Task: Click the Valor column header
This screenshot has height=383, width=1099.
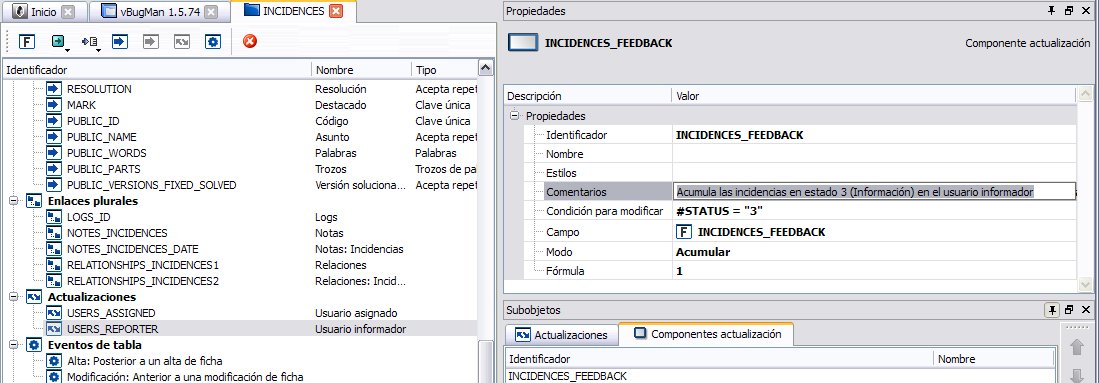Action: coord(873,96)
